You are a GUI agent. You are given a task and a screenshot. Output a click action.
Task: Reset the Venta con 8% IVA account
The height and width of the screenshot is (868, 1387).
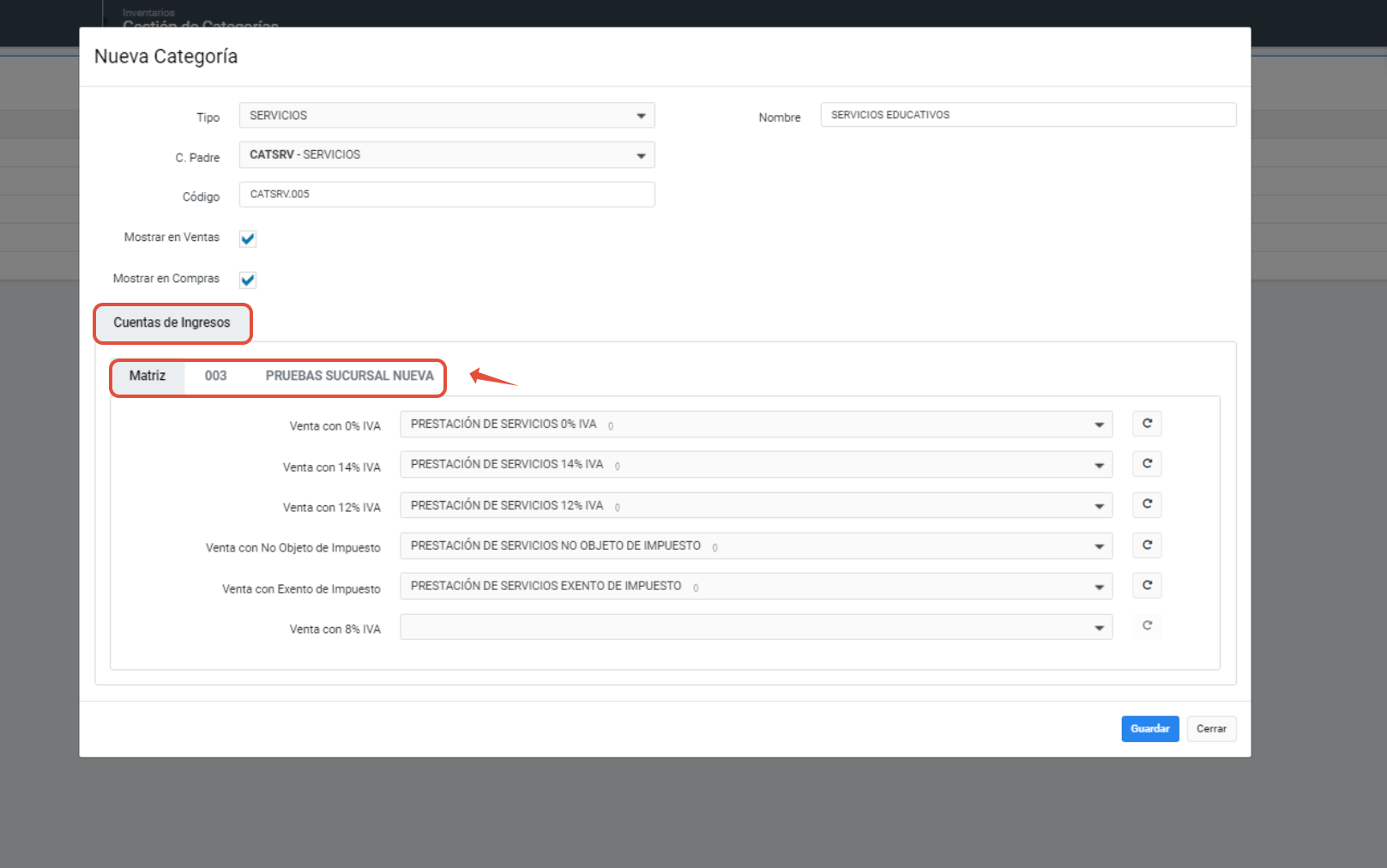pyautogui.click(x=1147, y=626)
